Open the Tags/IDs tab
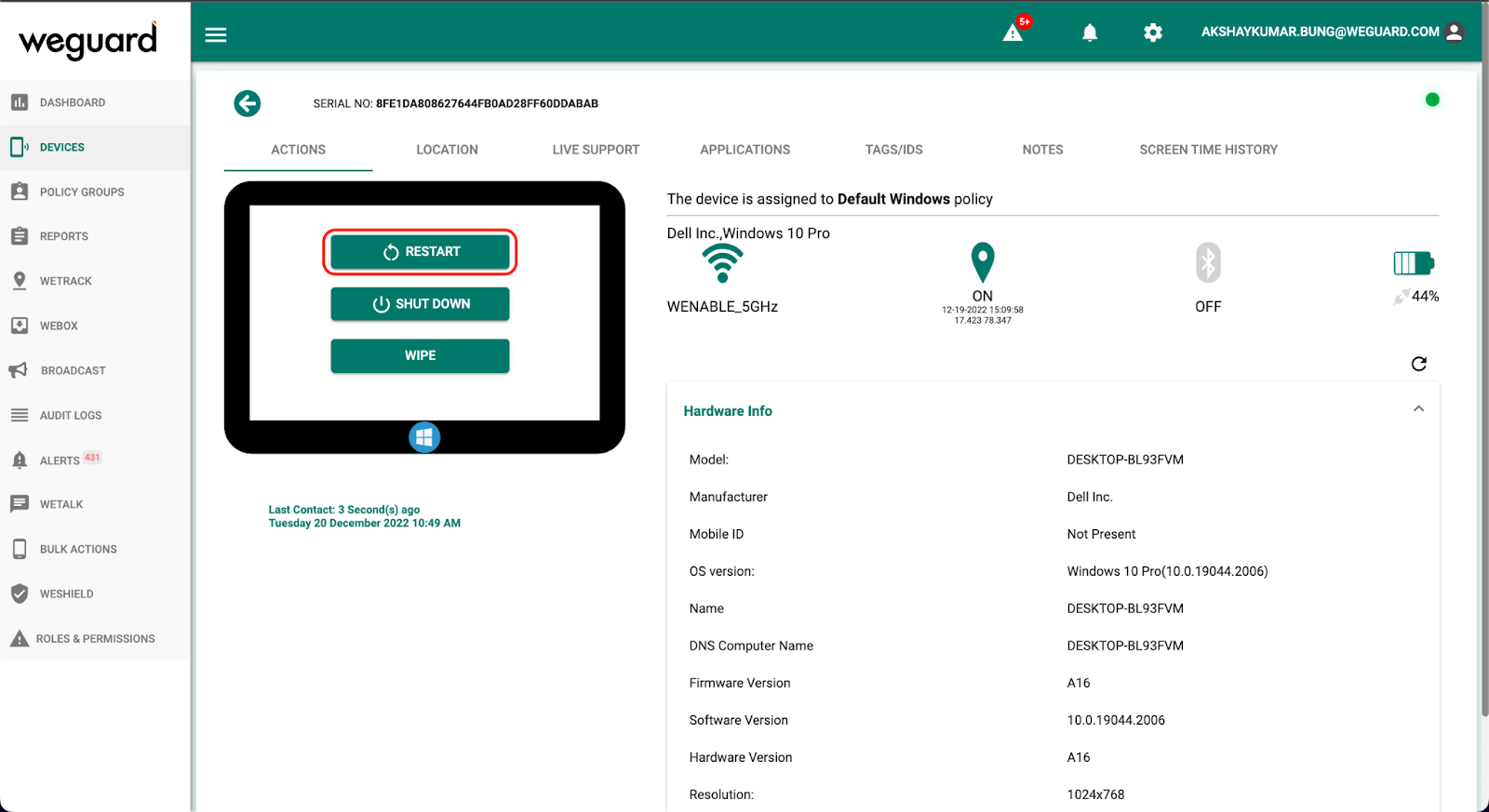Screen dimensions: 1489x812 point(894,150)
